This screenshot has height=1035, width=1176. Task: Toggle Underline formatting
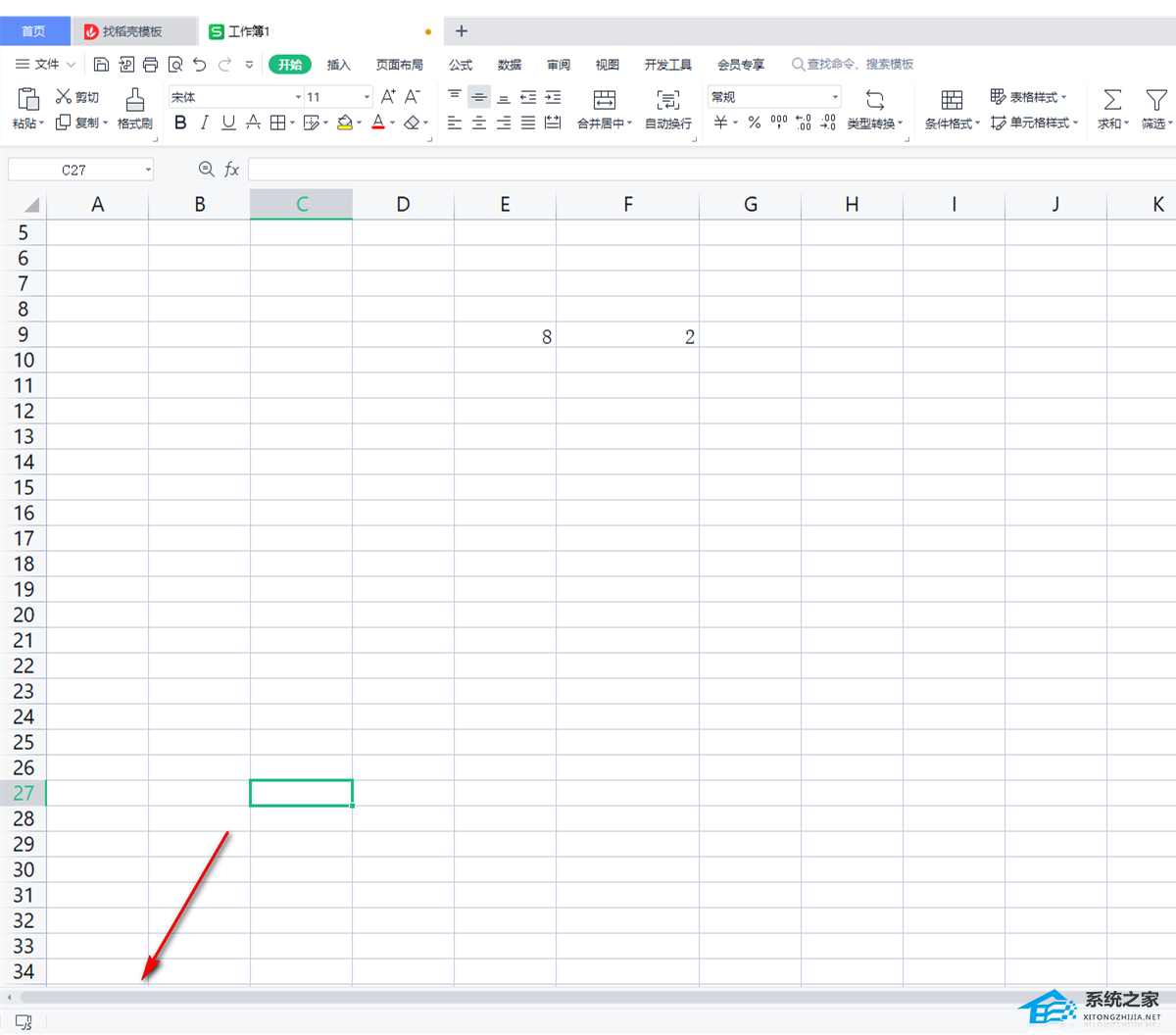228,123
